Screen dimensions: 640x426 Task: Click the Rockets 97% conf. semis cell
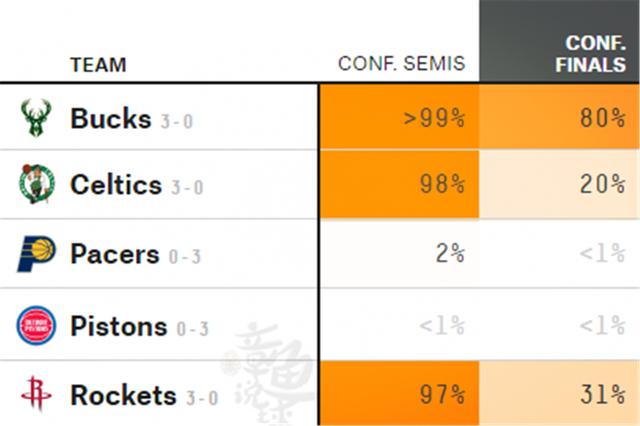pyautogui.click(x=399, y=393)
